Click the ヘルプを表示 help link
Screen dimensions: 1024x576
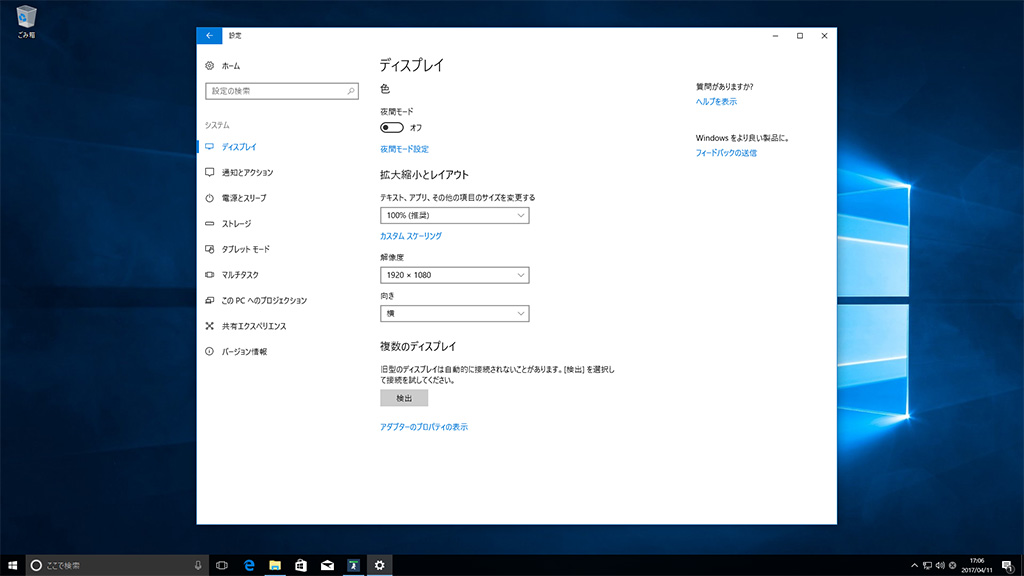pyautogui.click(x=716, y=102)
